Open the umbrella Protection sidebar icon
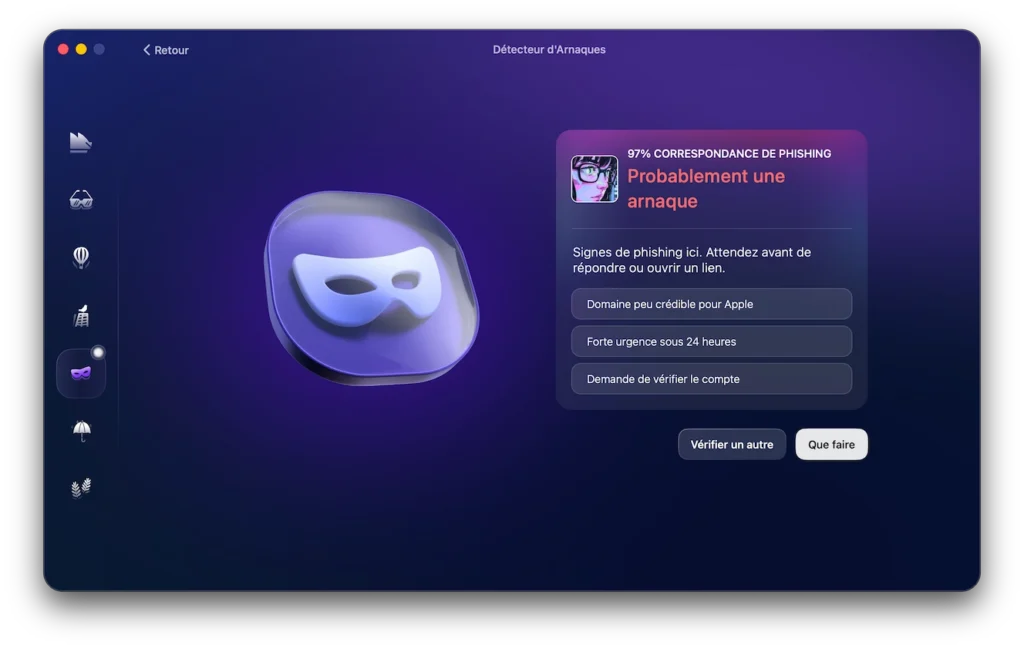Viewport: 1024px width, 649px height. click(82, 431)
